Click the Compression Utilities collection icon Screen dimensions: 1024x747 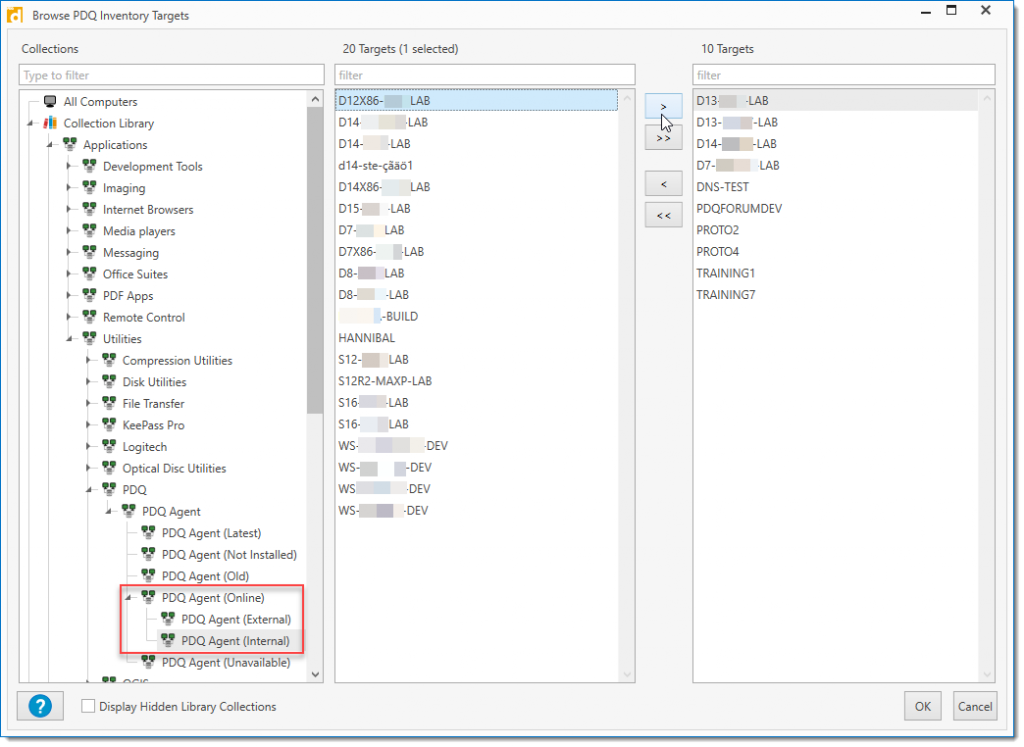[x=109, y=360]
